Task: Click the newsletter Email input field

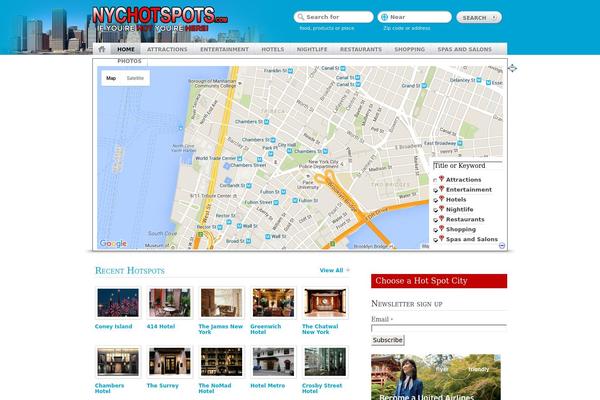Action: pos(439,328)
